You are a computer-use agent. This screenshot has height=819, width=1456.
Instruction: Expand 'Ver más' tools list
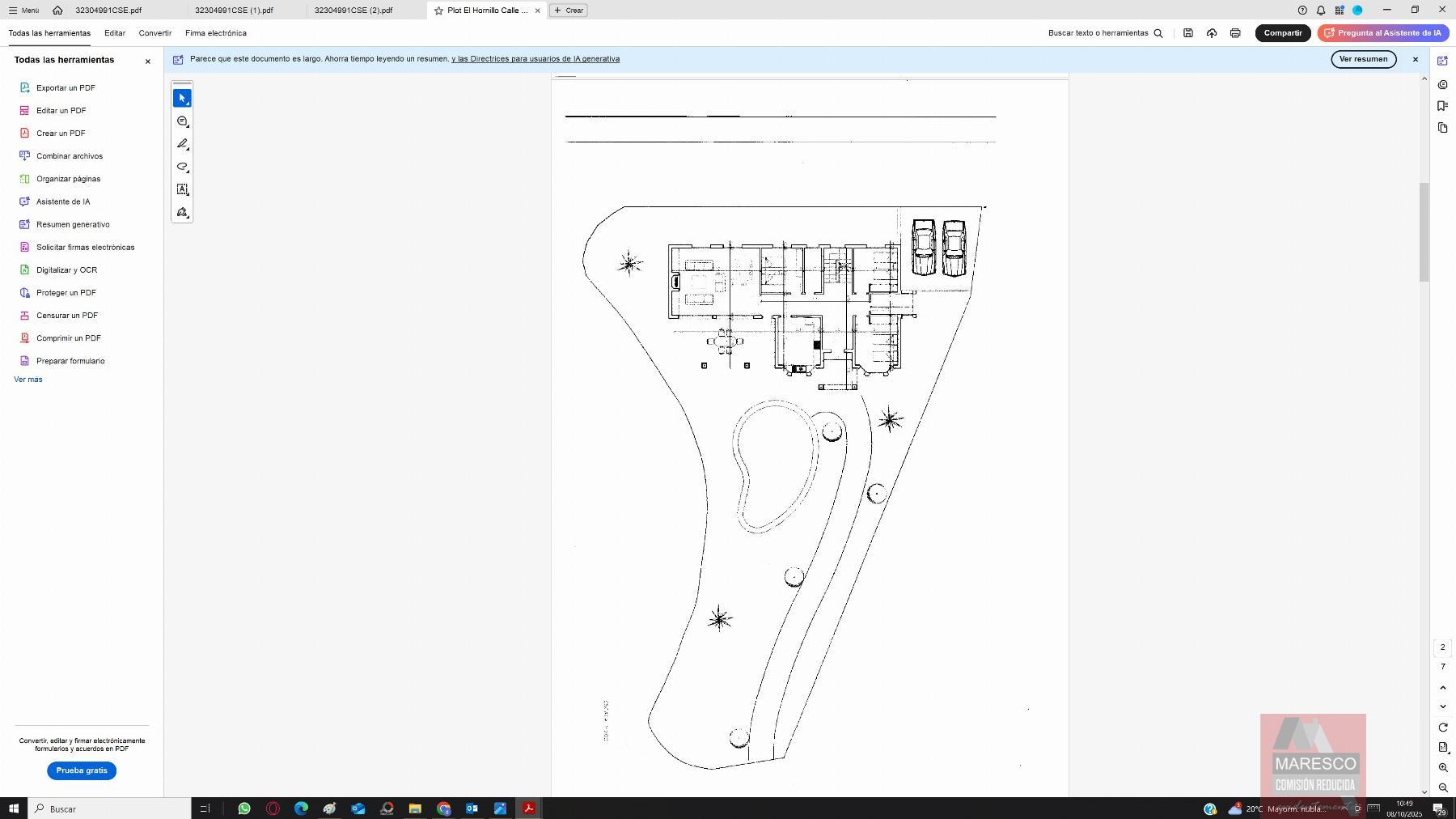[28, 380]
